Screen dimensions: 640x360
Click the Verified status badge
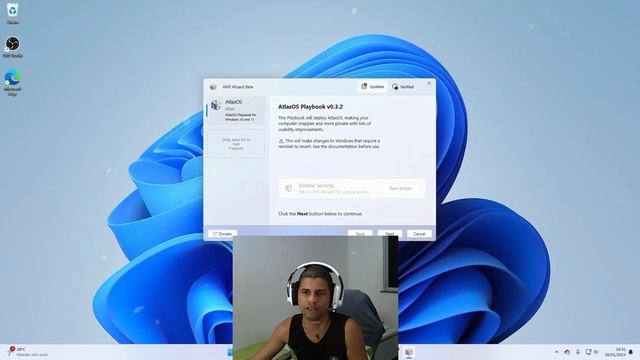[403, 87]
